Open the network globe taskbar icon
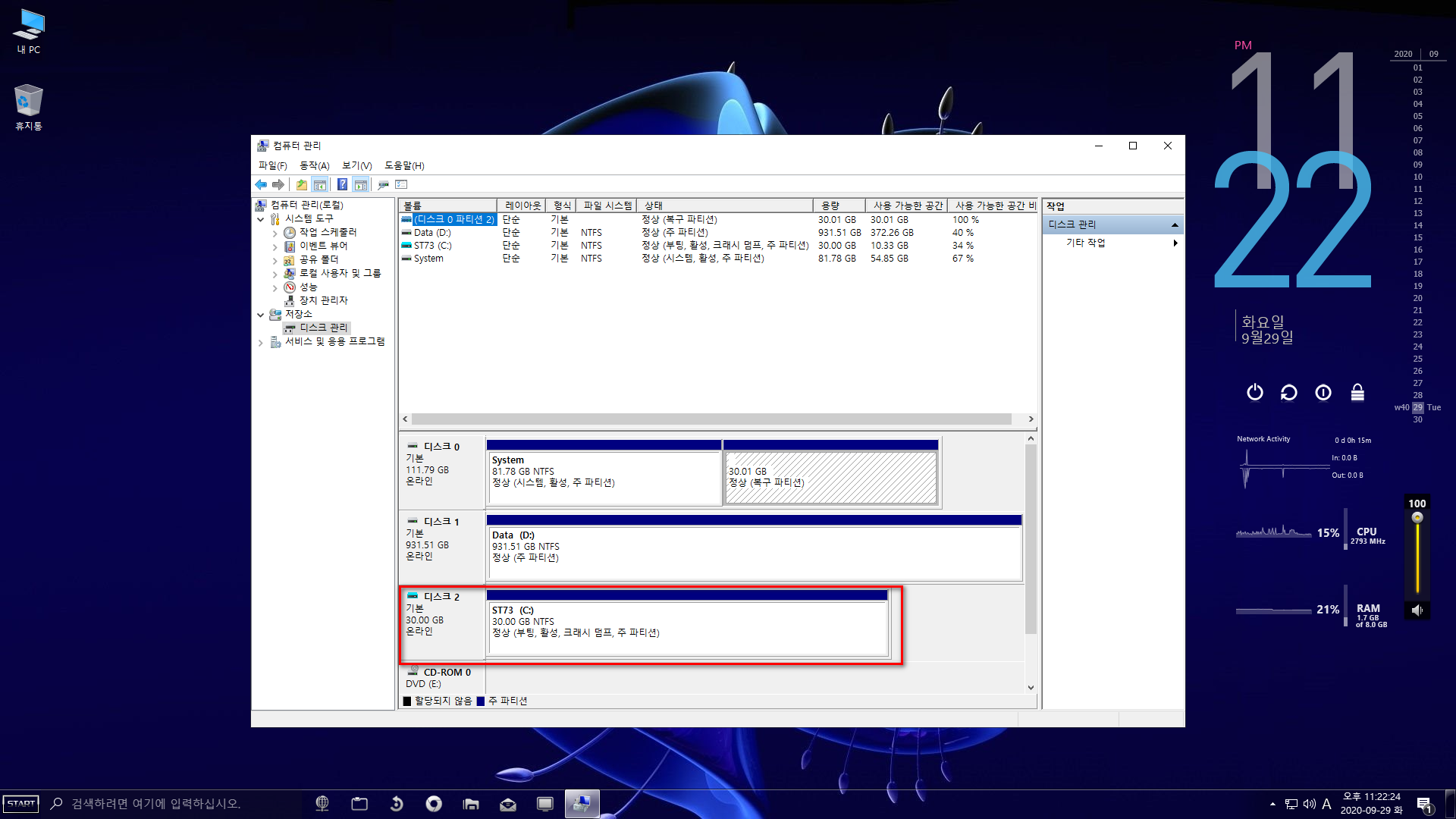1456x819 pixels. pos(322,804)
